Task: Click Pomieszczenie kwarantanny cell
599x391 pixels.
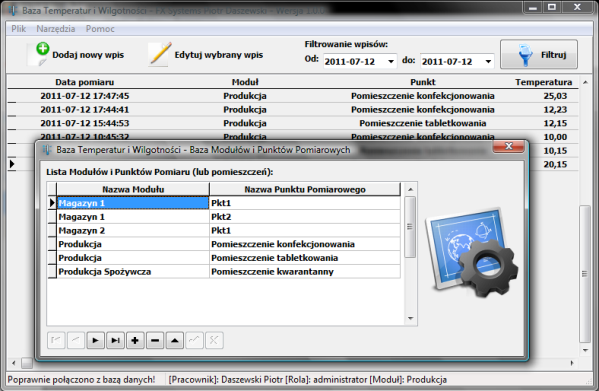Action: coord(305,272)
